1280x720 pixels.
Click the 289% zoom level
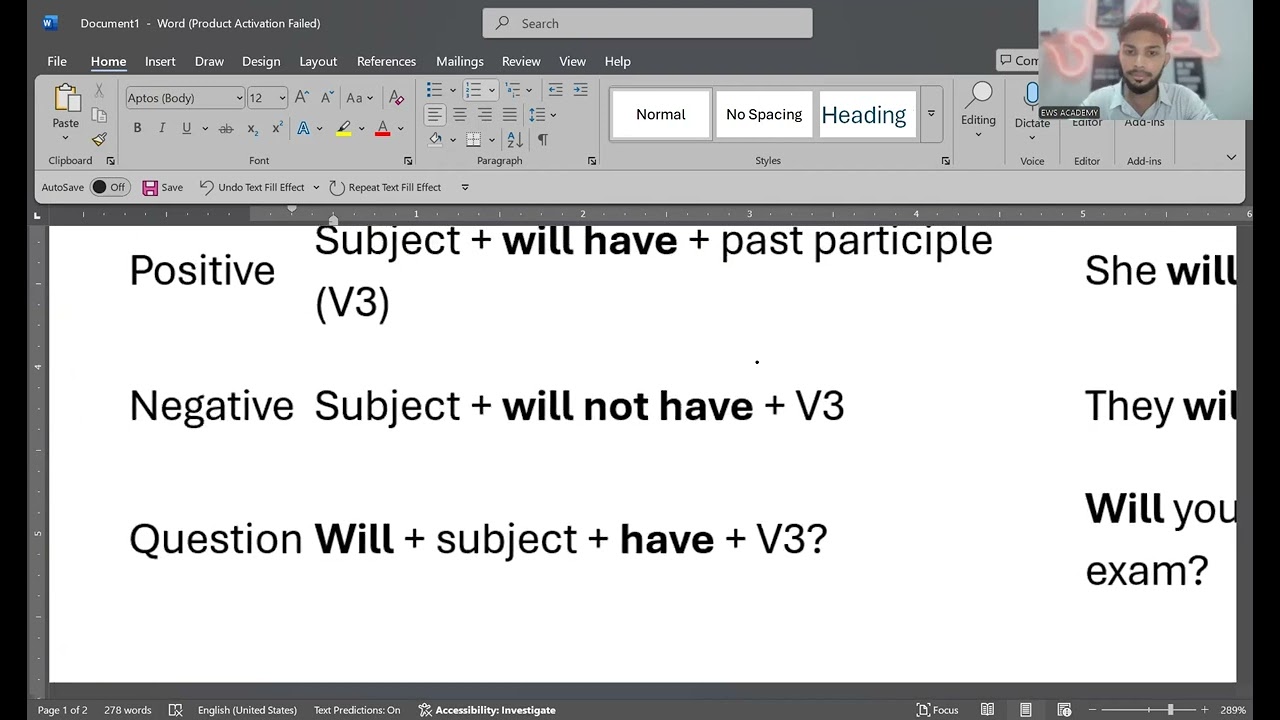point(1233,710)
